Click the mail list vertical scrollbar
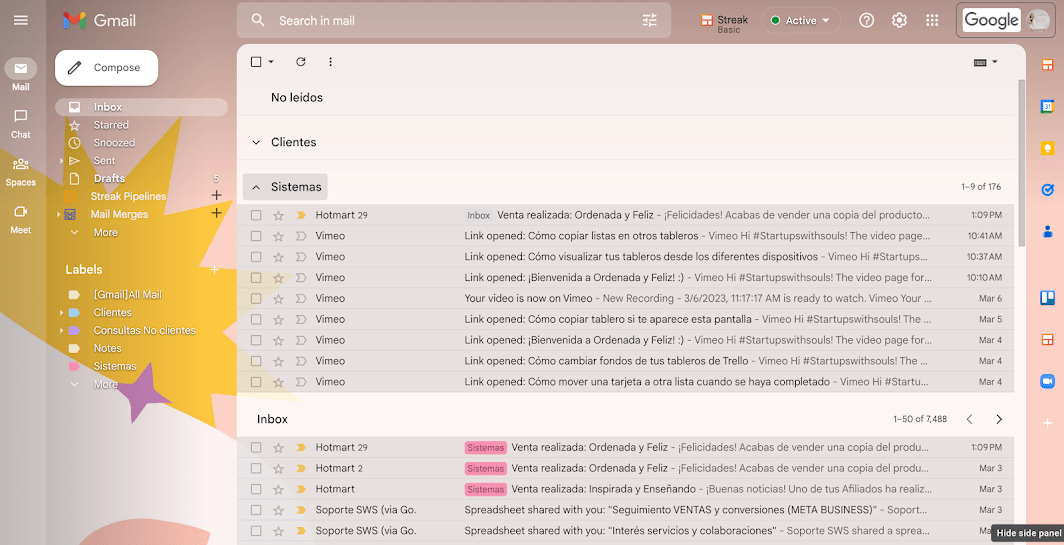Image resolution: width=1064 pixels, height=545 pixels. [x=1021, y=163]
